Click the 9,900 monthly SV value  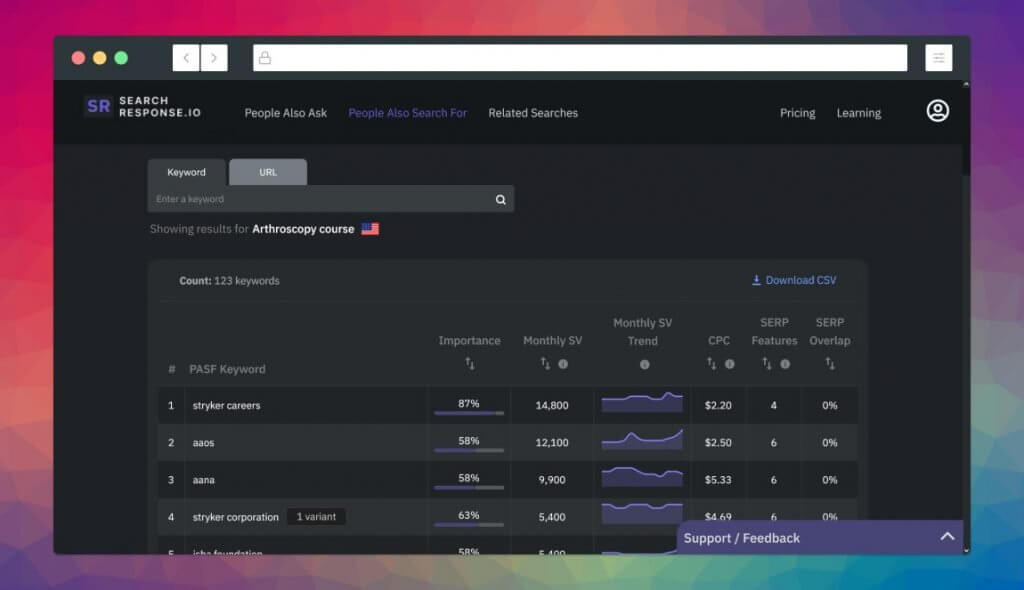552,480
